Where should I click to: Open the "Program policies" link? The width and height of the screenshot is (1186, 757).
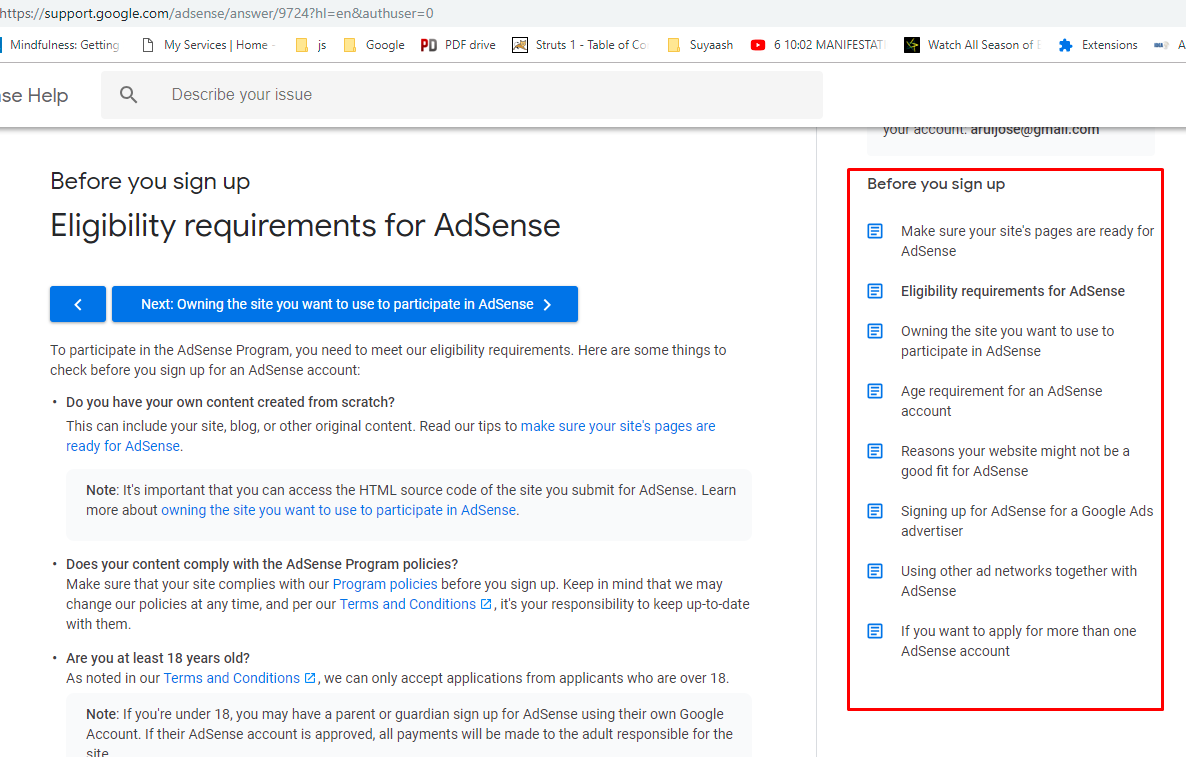tap(385, 585)
